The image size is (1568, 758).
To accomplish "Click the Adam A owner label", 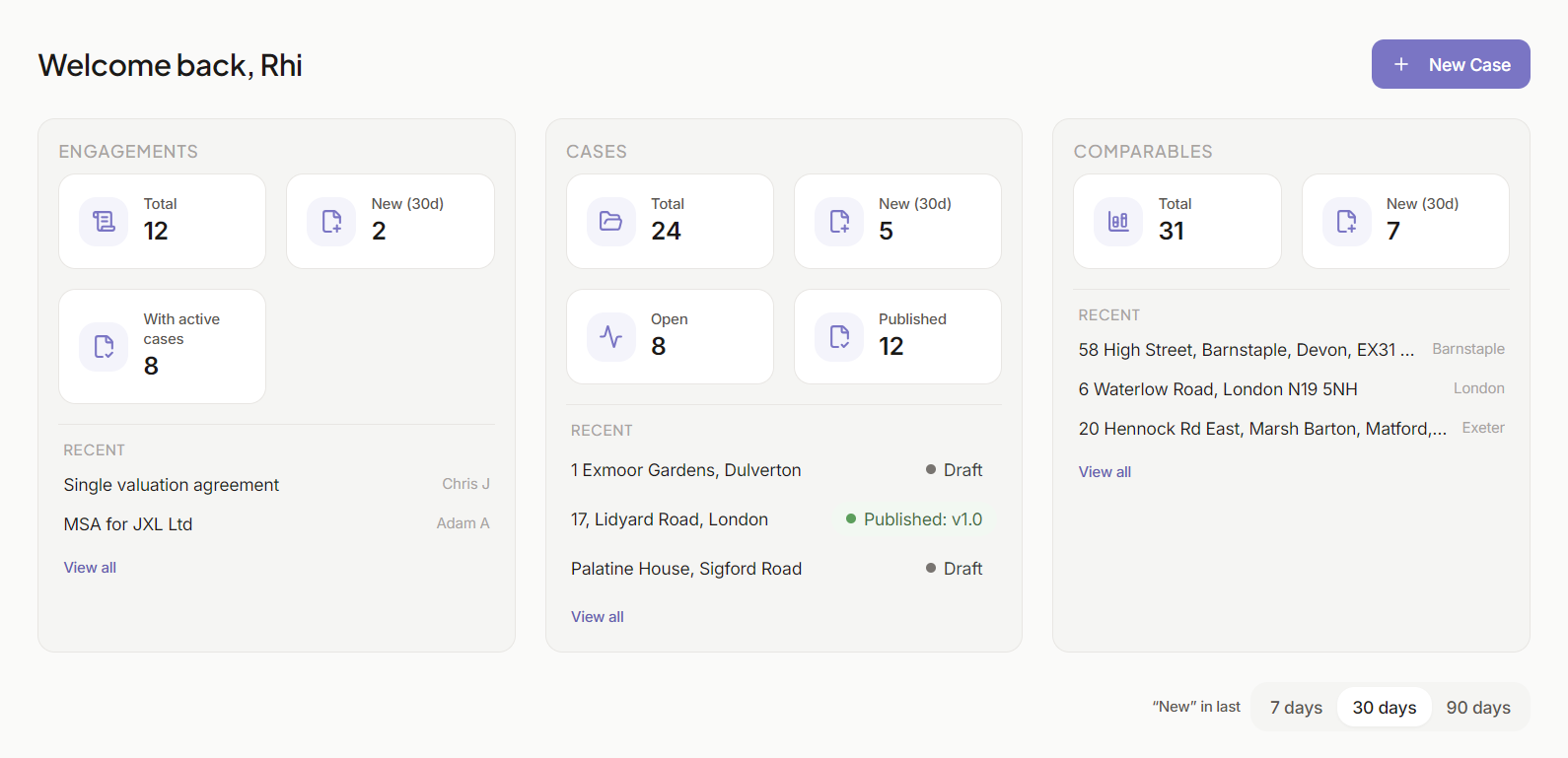I will (463, 523).
